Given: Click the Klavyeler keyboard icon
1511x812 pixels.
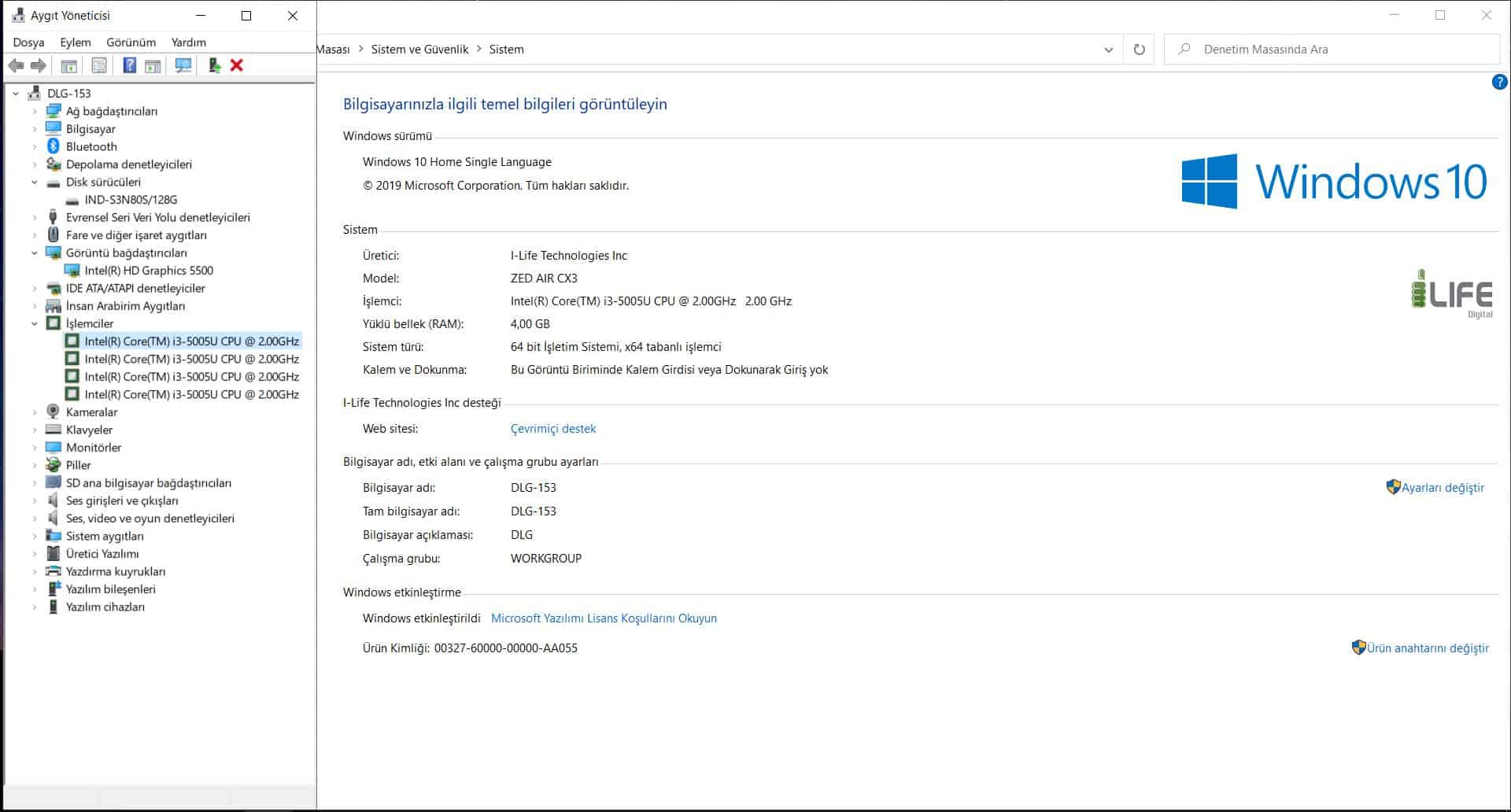Looking at the screenshot, I should [x=53, y=430].
